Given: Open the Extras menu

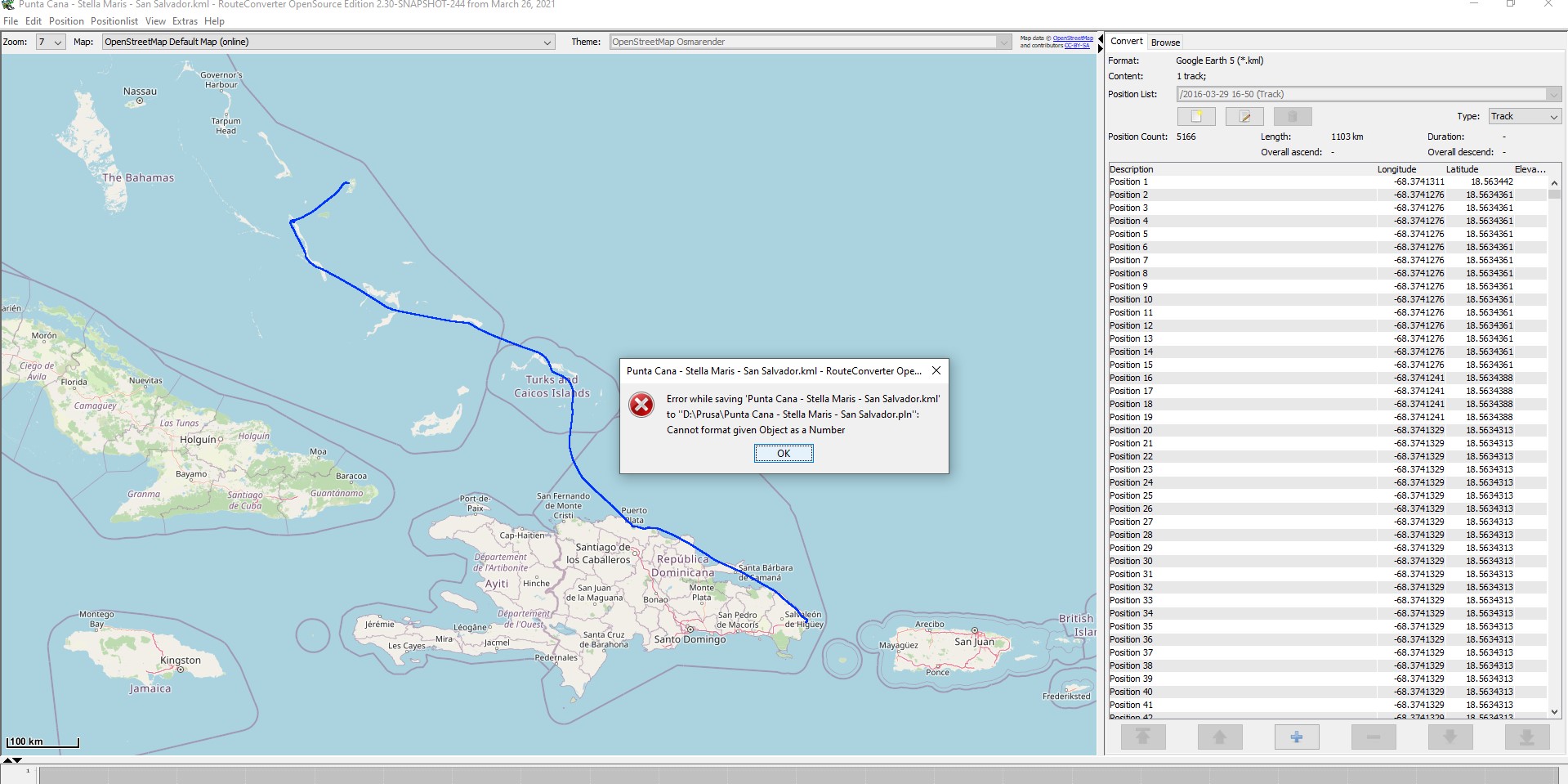Looking at the screenshot, I should click(185, 21).
